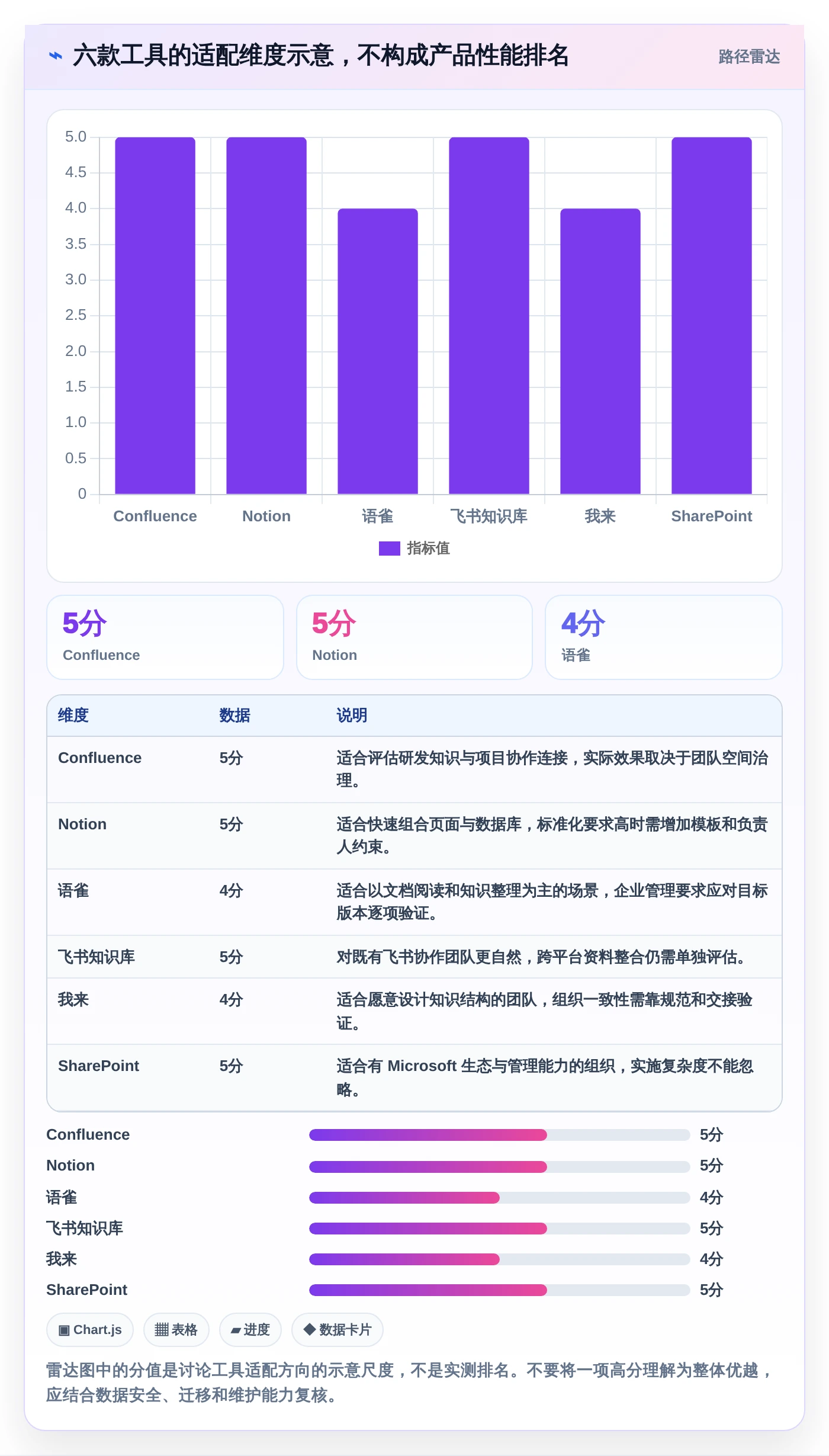The height and width of the screenshot is (1456, 829).
Task: Click the blue lightning icon beside the title
Action: point(56,56)
